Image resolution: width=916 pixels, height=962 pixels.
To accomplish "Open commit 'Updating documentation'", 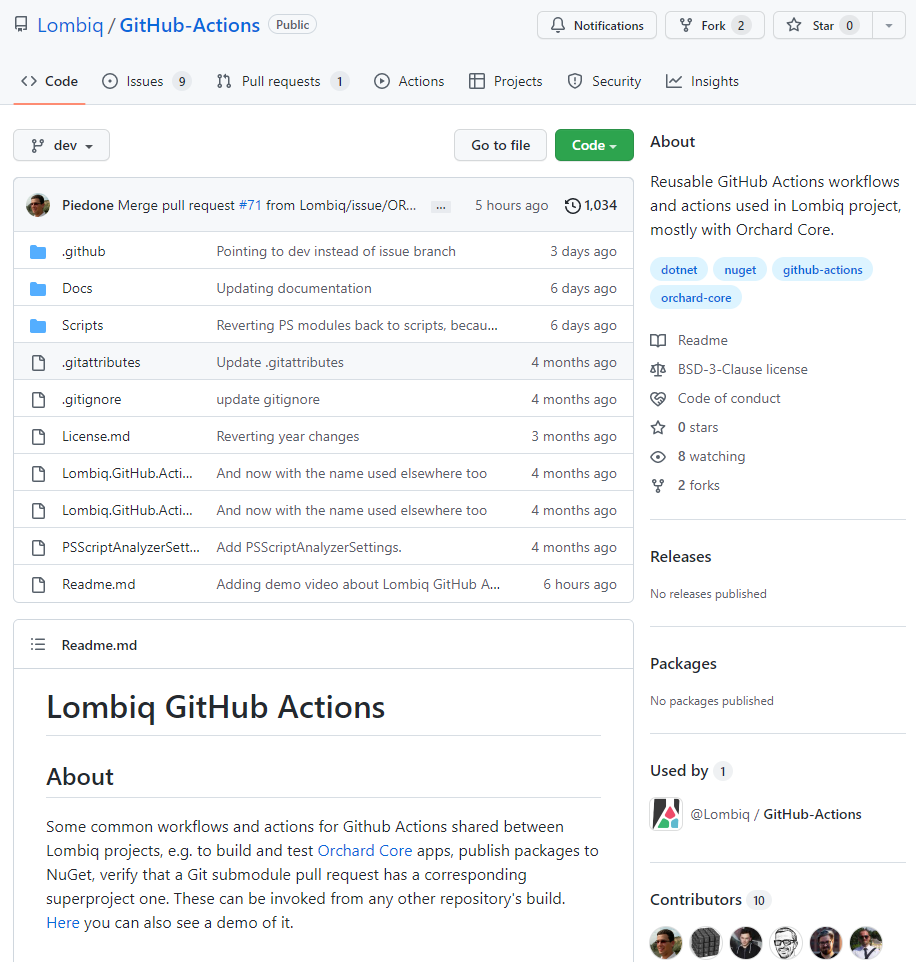I will [294, 288].
